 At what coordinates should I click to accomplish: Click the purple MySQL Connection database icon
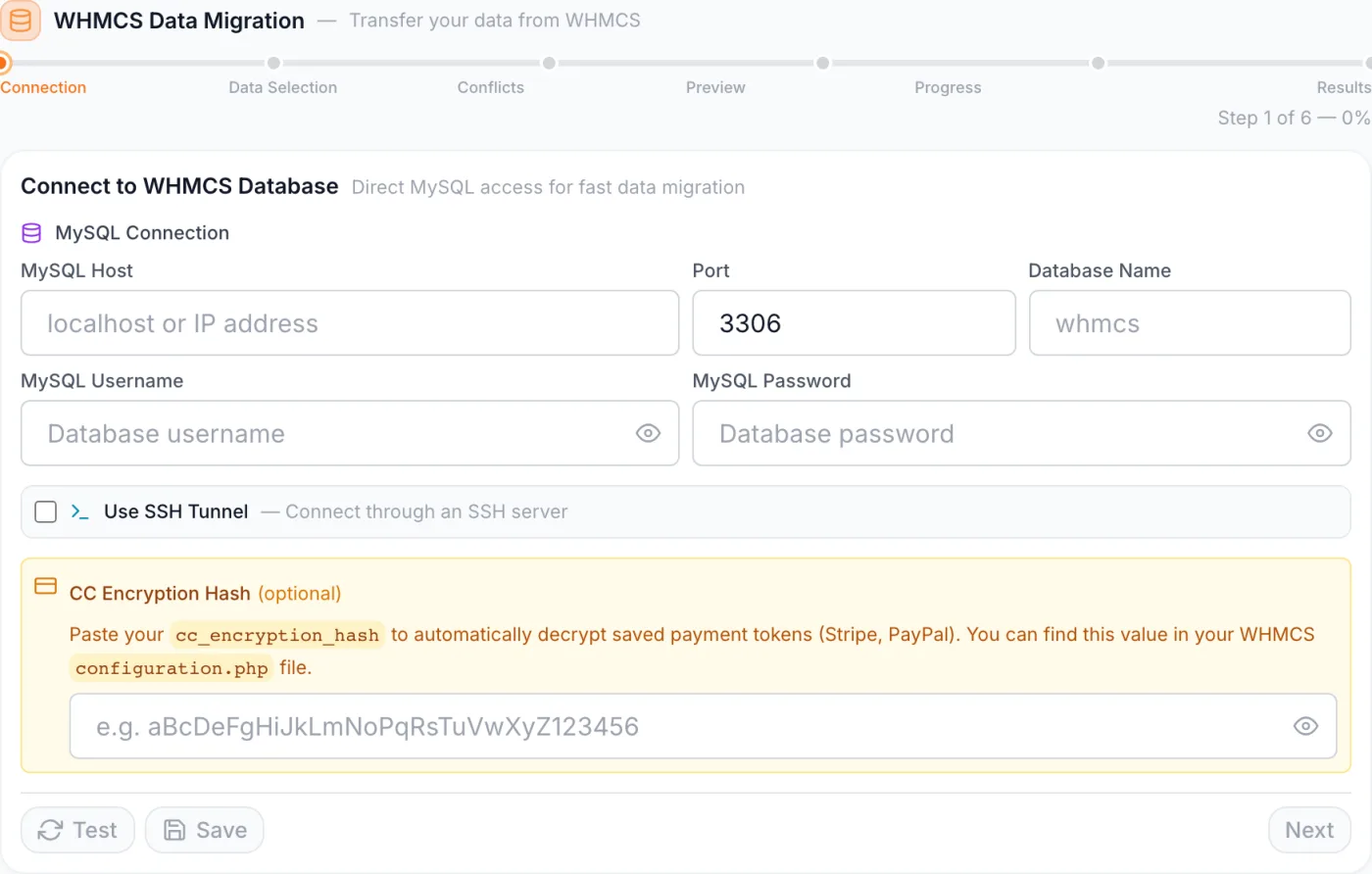click(x=31, y=233)
